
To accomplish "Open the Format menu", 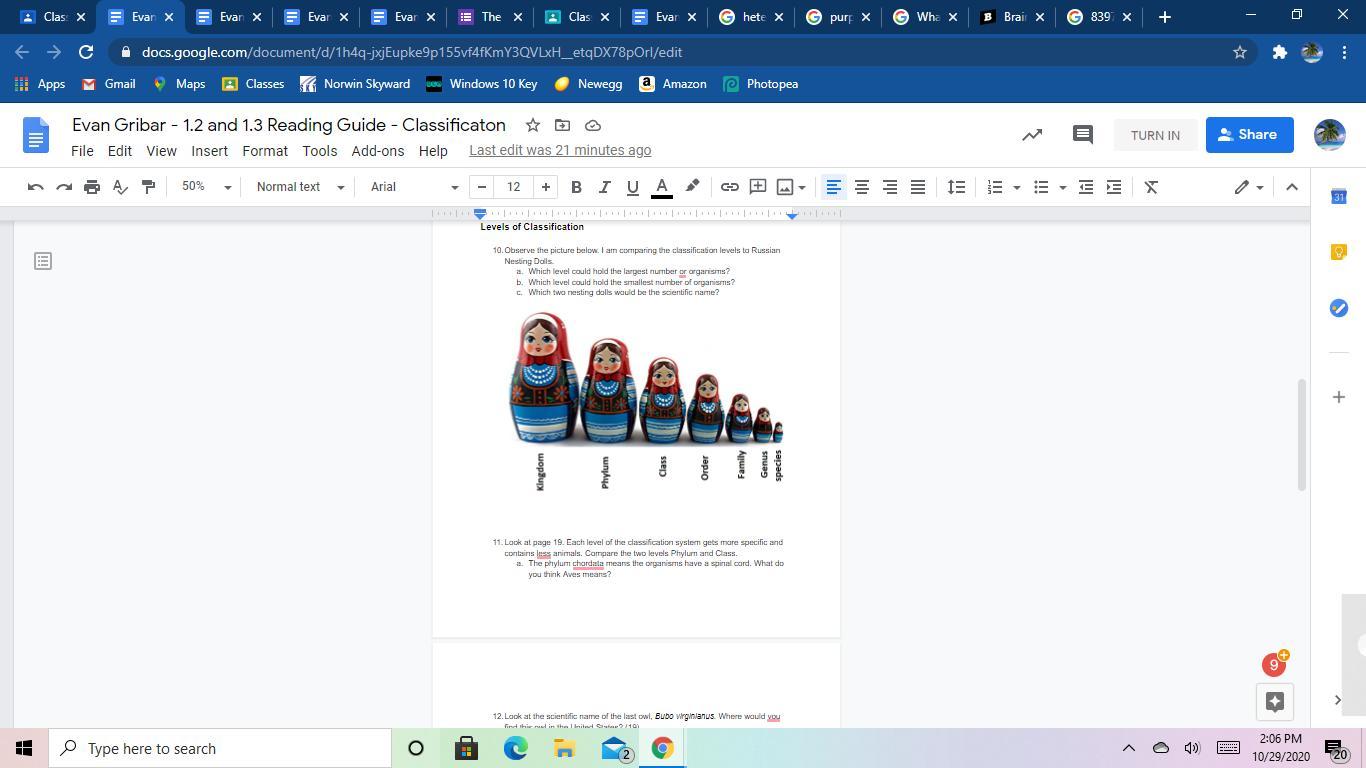I will coord(265,151).
